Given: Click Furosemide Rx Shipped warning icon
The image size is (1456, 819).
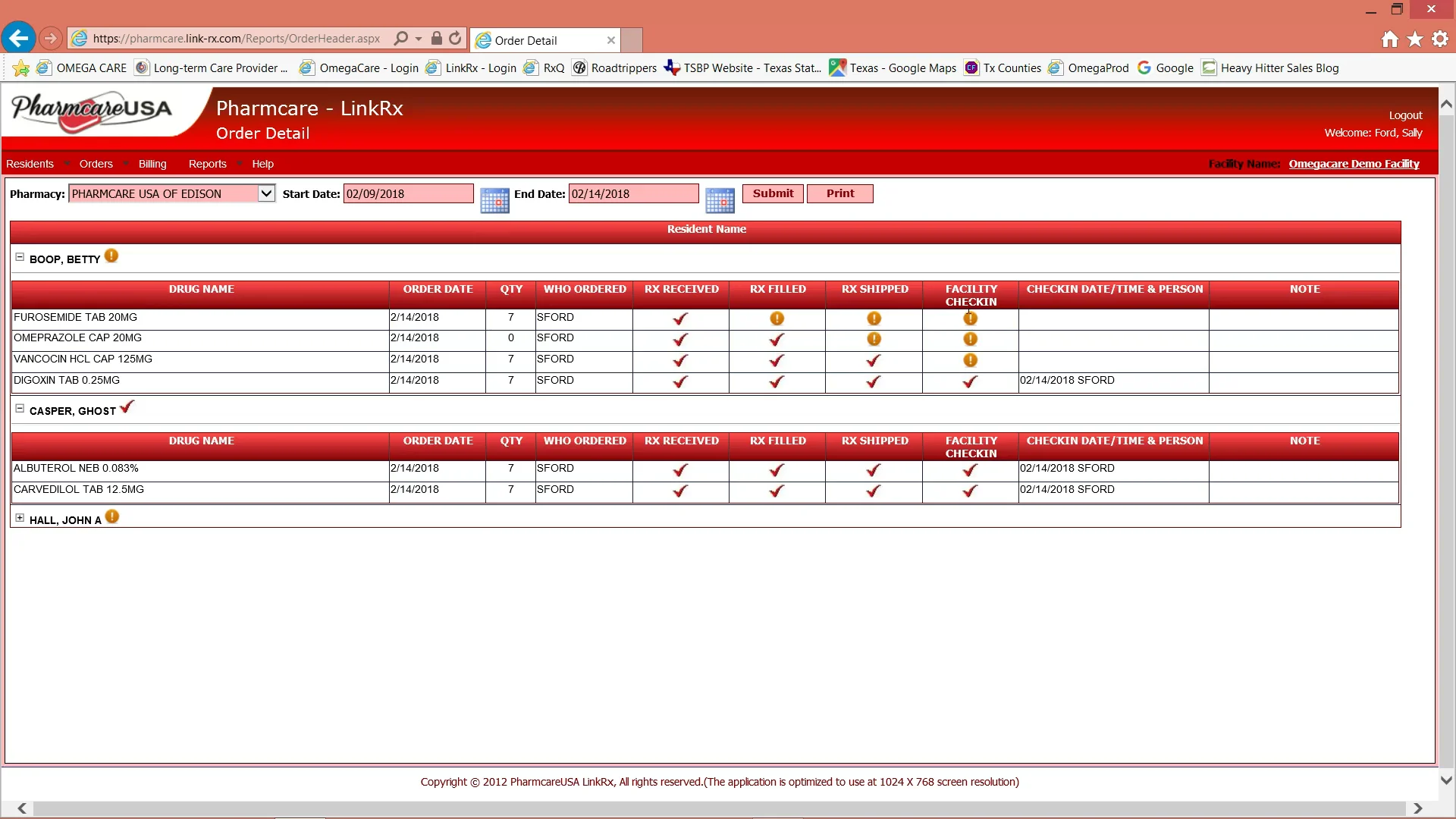Looking at the screenshot, I should (874, 318).
